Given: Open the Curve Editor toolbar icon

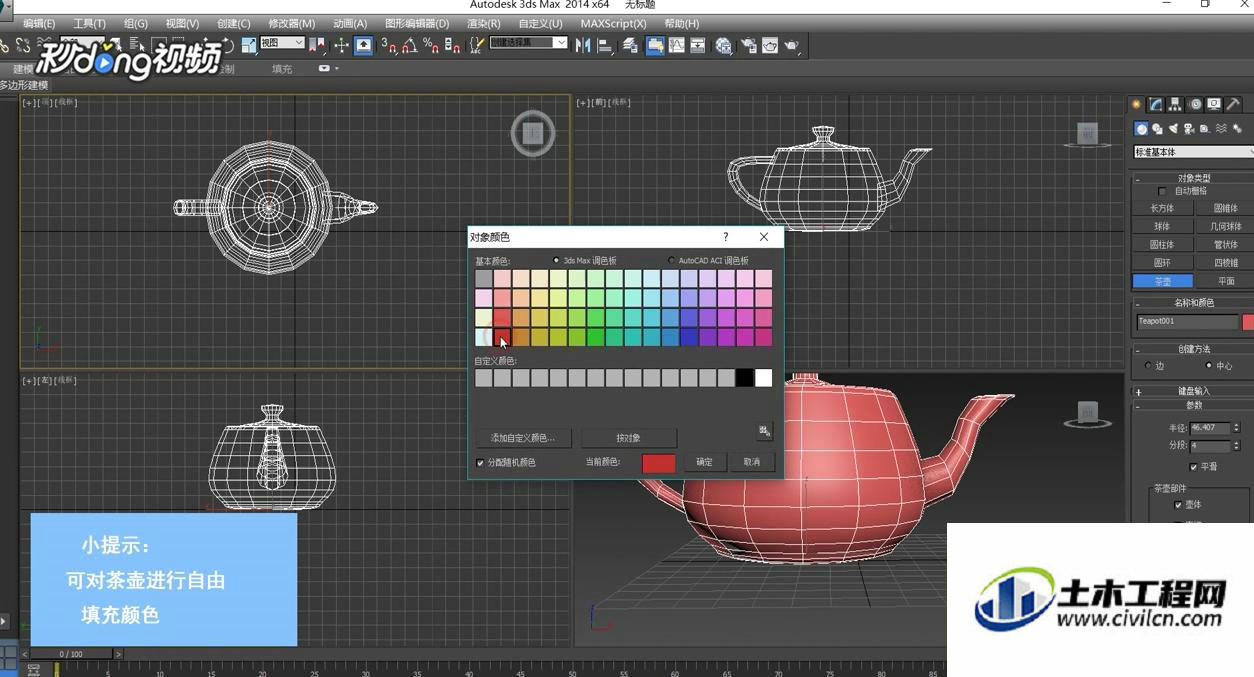Looking at the screenshot, I should coord(677,45).
